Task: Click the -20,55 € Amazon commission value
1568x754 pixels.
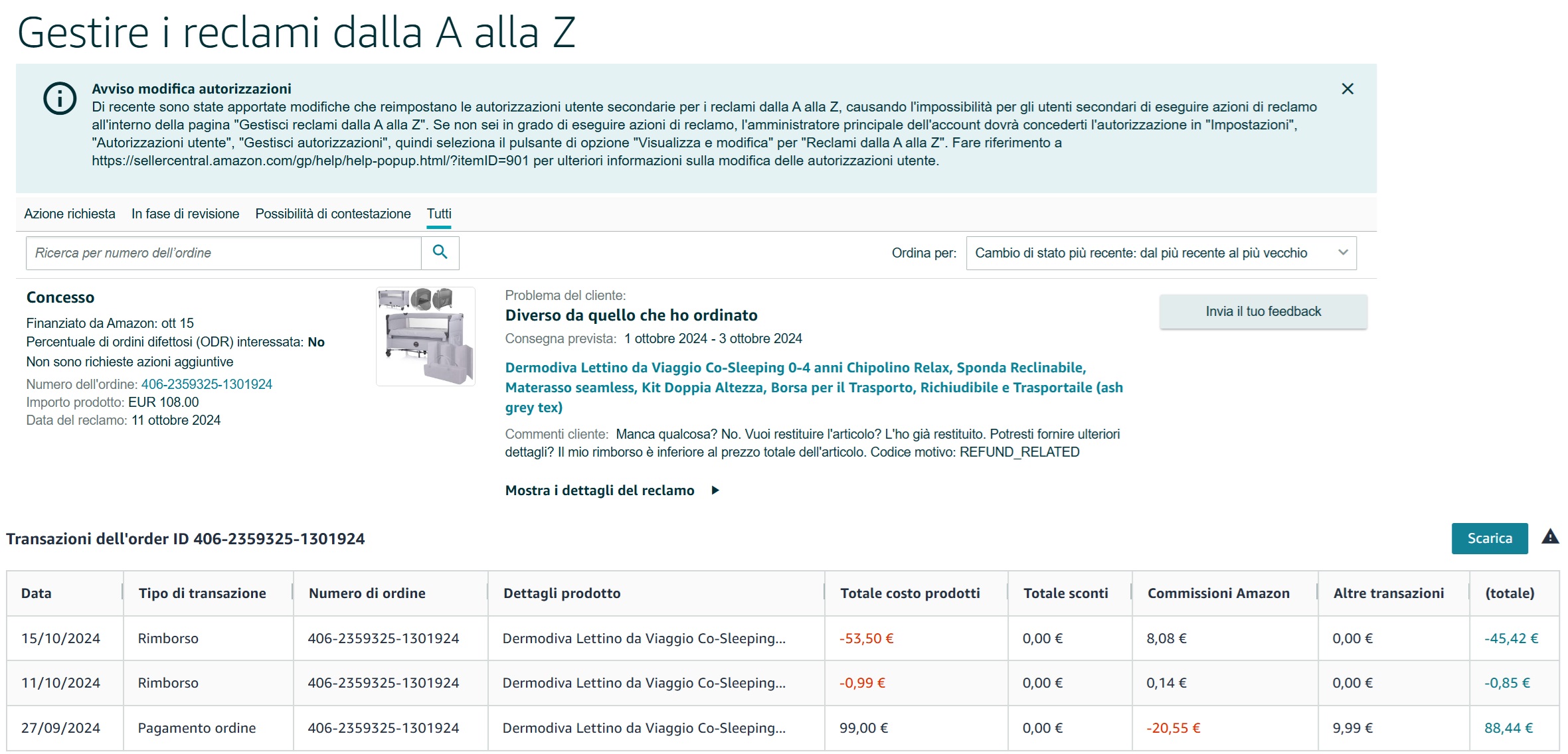Action: click(1173, 728)
